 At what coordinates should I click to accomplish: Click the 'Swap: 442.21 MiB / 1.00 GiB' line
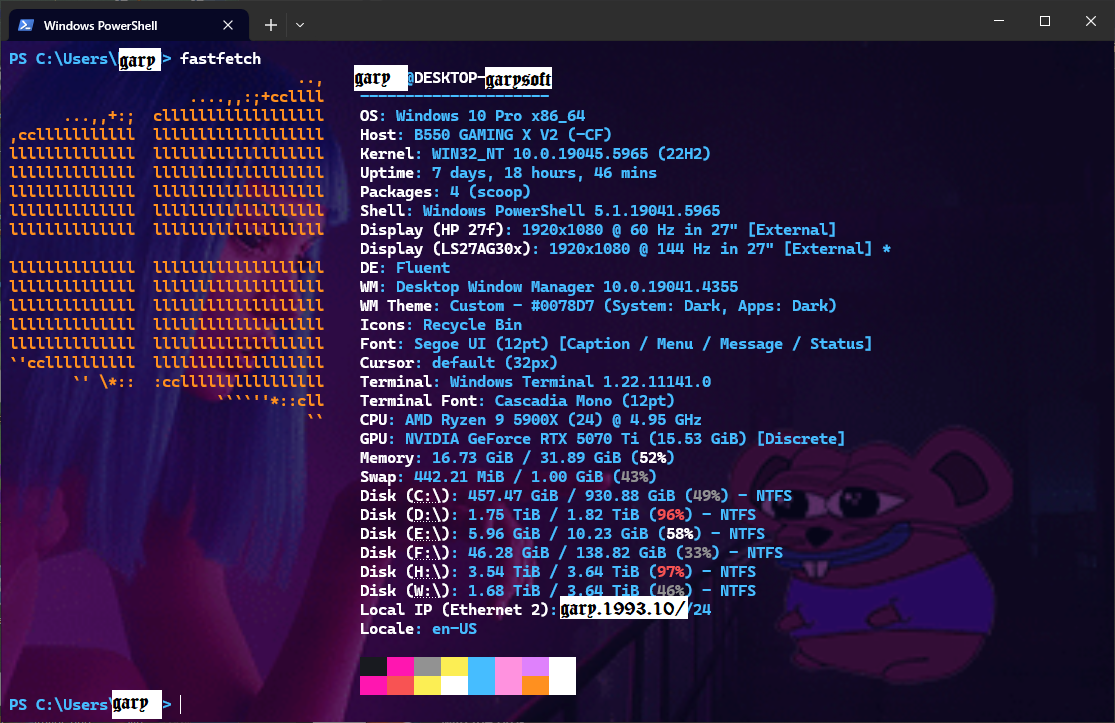coord(508,477)
